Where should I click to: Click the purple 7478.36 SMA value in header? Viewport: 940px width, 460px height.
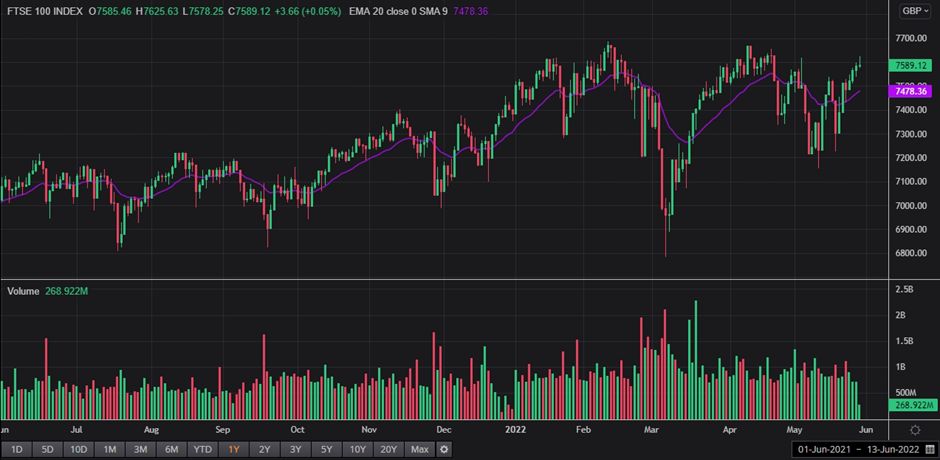(x=471, y=11)
